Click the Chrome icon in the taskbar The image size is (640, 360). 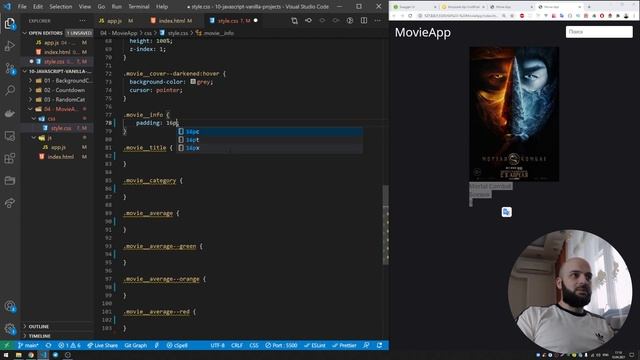(x=31, y=355)
